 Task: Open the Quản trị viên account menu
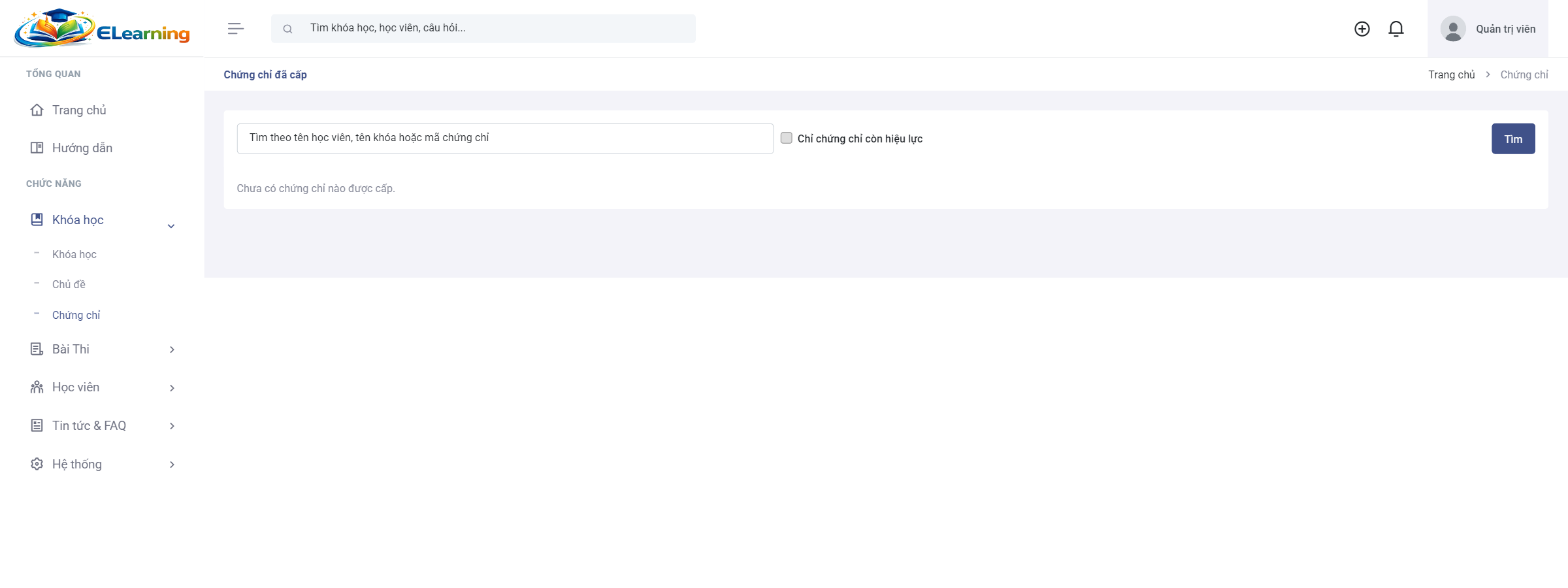pos(1488,29)
